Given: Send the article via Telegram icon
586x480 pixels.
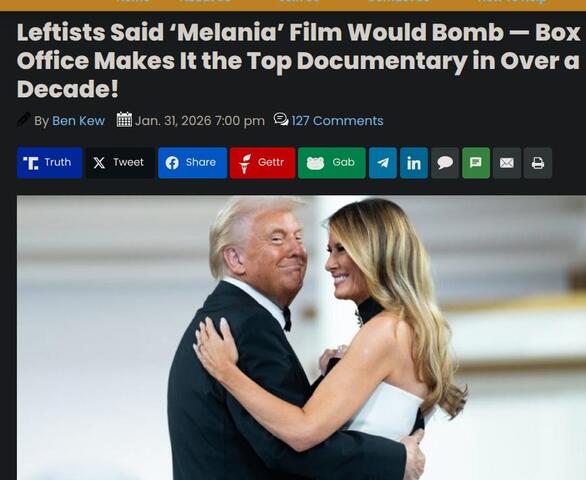Looking at the screenshot, I should point(383,163).
